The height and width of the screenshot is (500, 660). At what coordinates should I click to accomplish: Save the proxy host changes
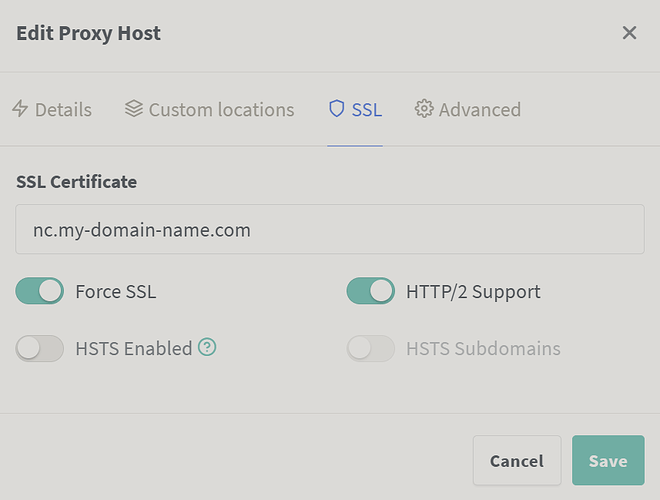608,461
